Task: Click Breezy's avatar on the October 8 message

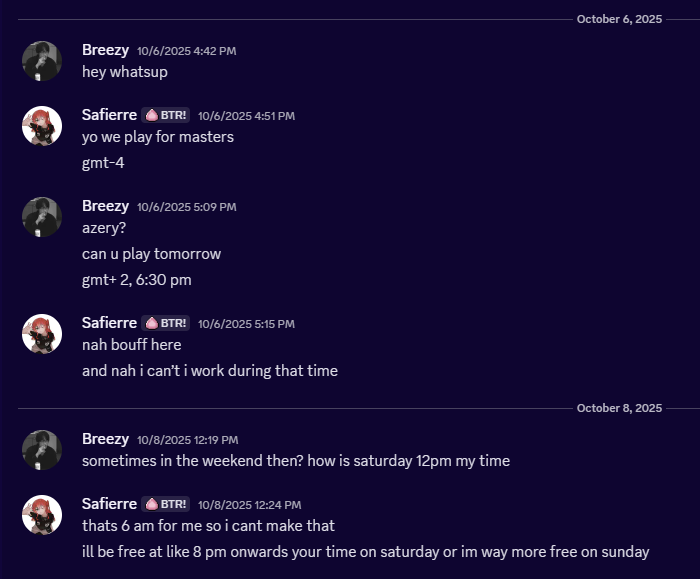Action: point(42,450)
